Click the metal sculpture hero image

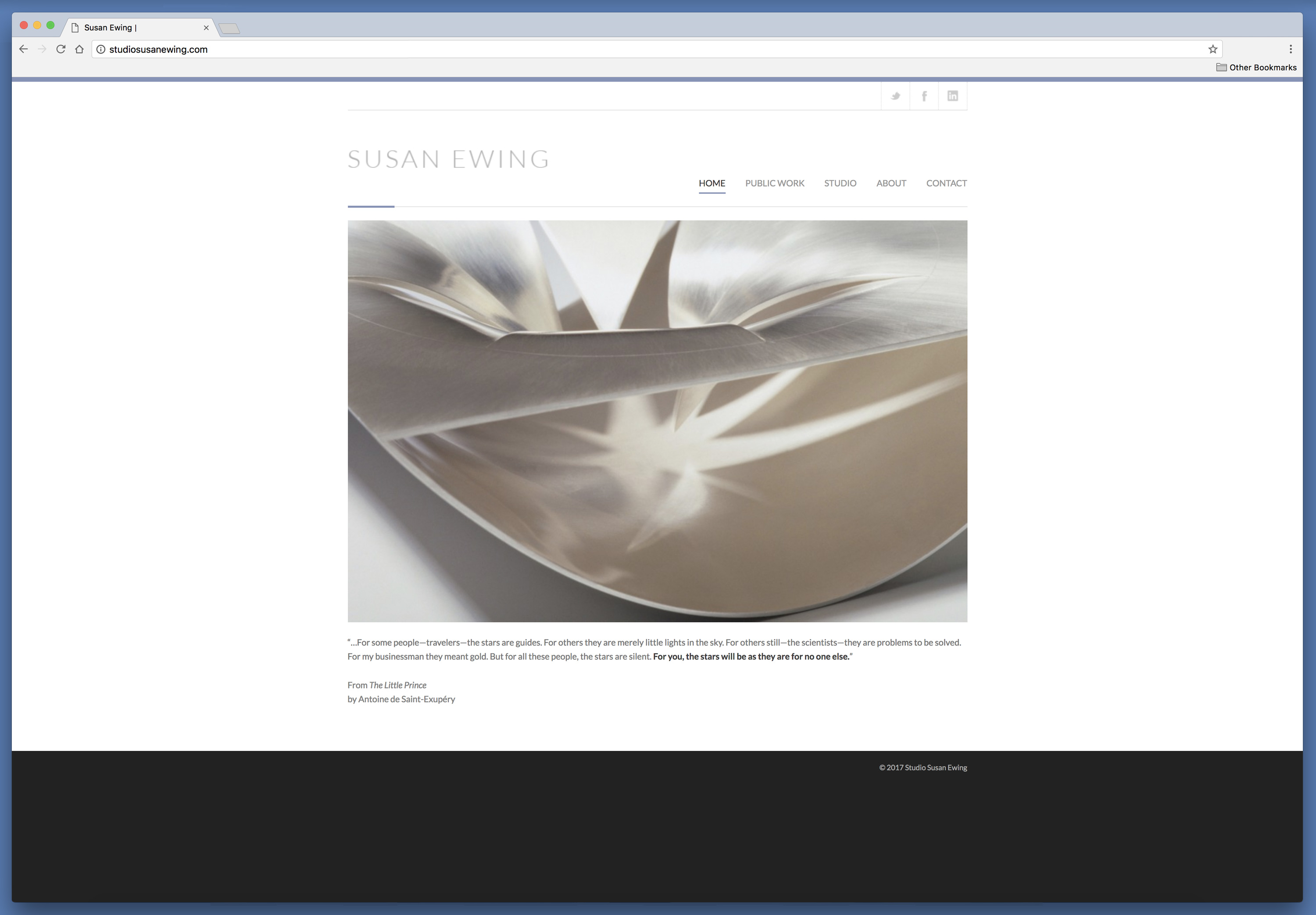657,421
